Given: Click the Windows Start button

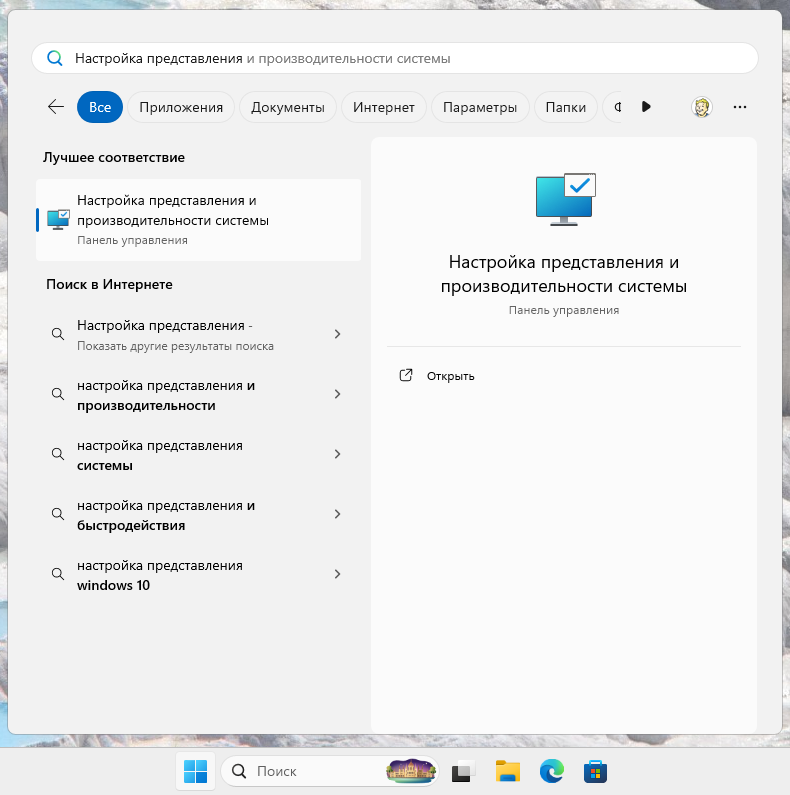Looking at the screenshot, I should click(x=196, y=771).
